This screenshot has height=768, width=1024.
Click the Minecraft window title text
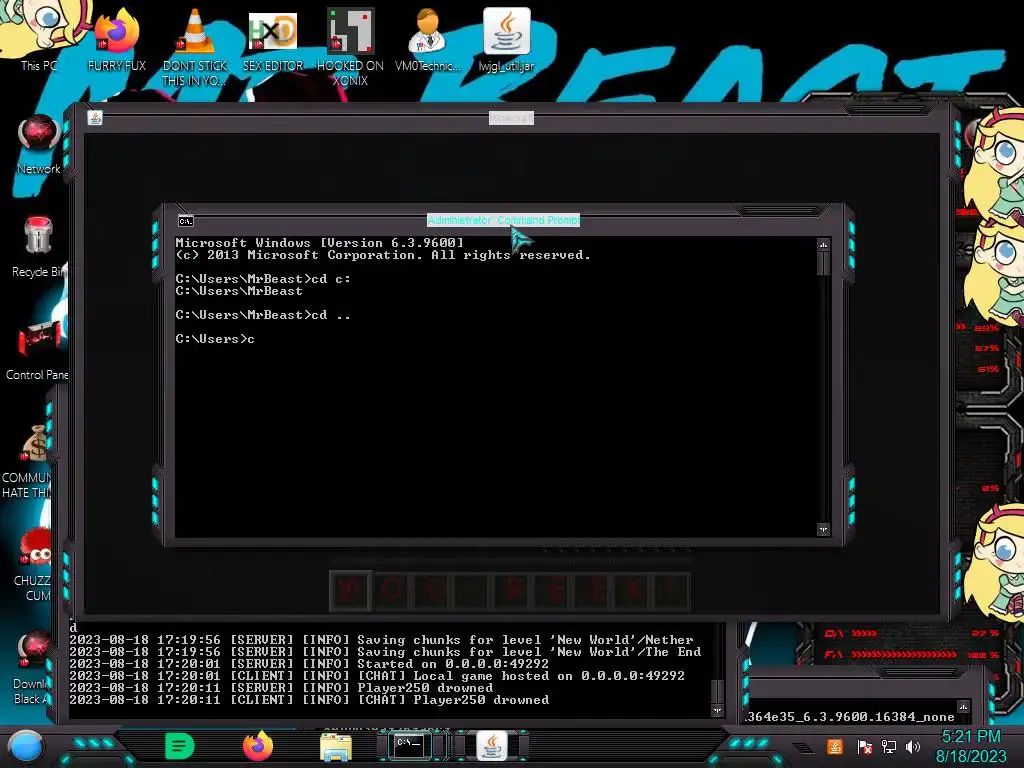[511, 118]
